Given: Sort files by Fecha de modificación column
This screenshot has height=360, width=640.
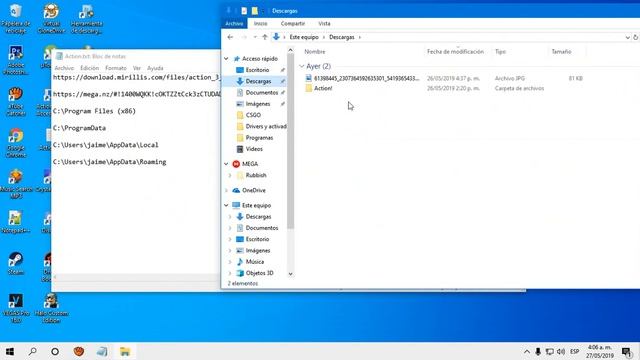Looking at the screenshot, I should coord(455,52).
